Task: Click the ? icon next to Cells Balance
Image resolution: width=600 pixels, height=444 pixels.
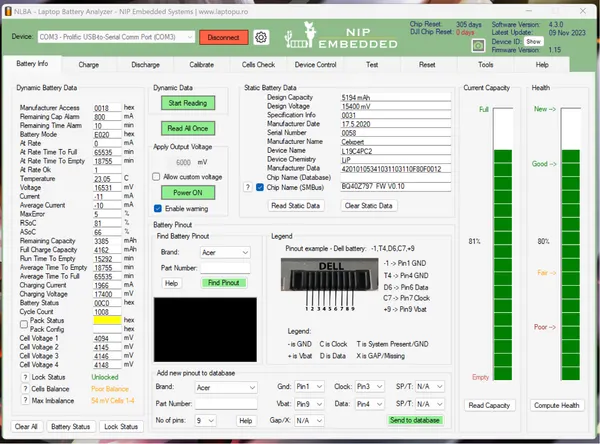Action: pyautogui.click(x=24, y=390)
